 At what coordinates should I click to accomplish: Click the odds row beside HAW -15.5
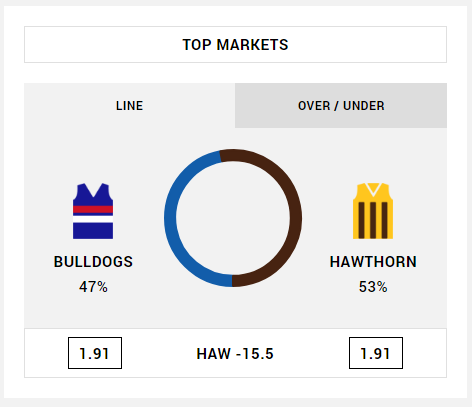point(235,353)
